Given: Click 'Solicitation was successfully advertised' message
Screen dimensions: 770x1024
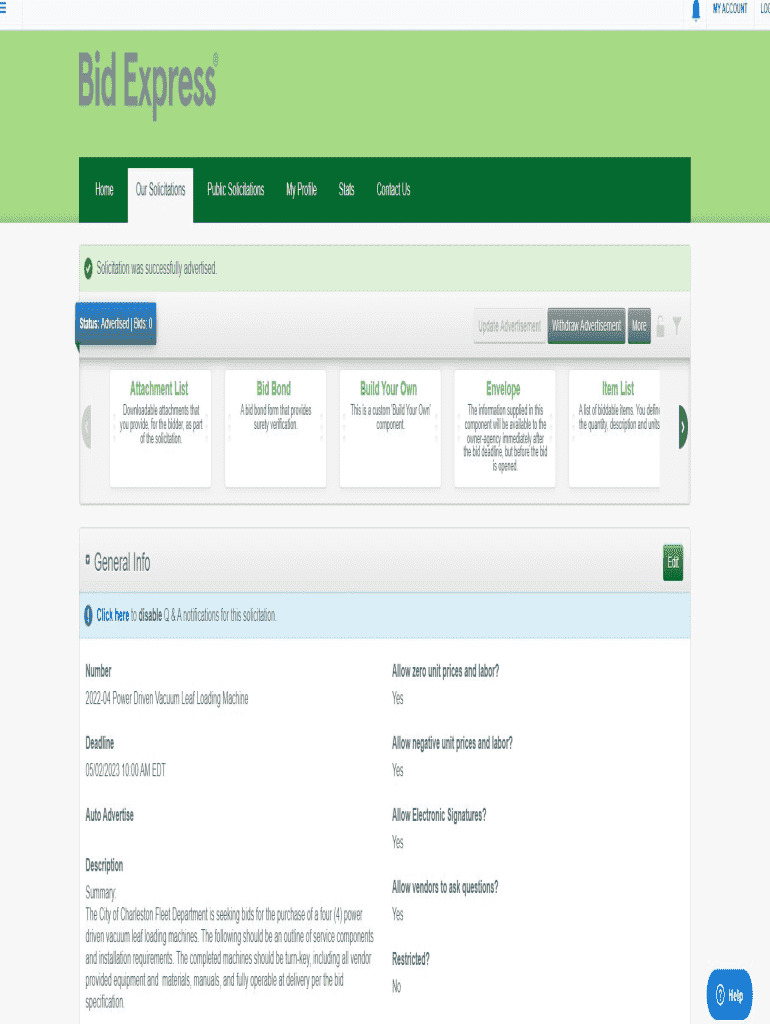Looking at the screenshot, I should pyautogui.click(x=157, y=268).
